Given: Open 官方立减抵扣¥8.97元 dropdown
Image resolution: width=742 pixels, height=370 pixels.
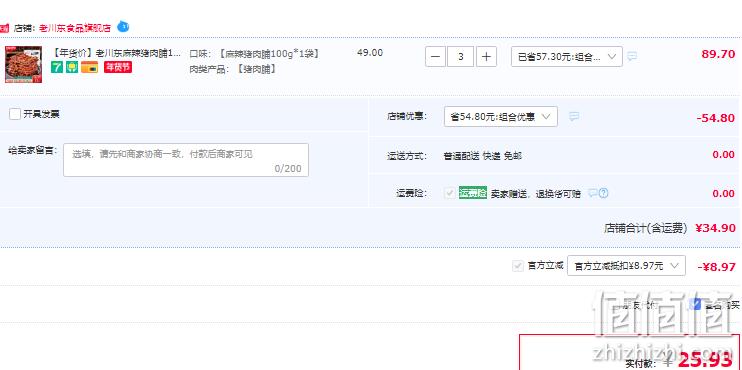Looking at the screenshot, I should pyautogui.click(x=626, y=266).
